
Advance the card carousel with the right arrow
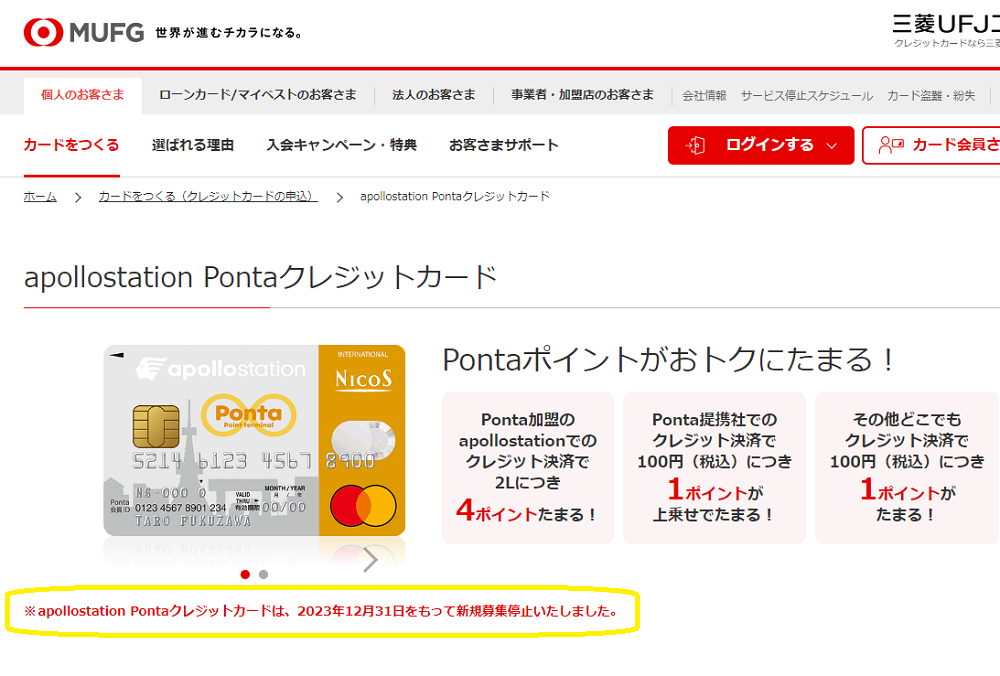click(x=371, y=559)
